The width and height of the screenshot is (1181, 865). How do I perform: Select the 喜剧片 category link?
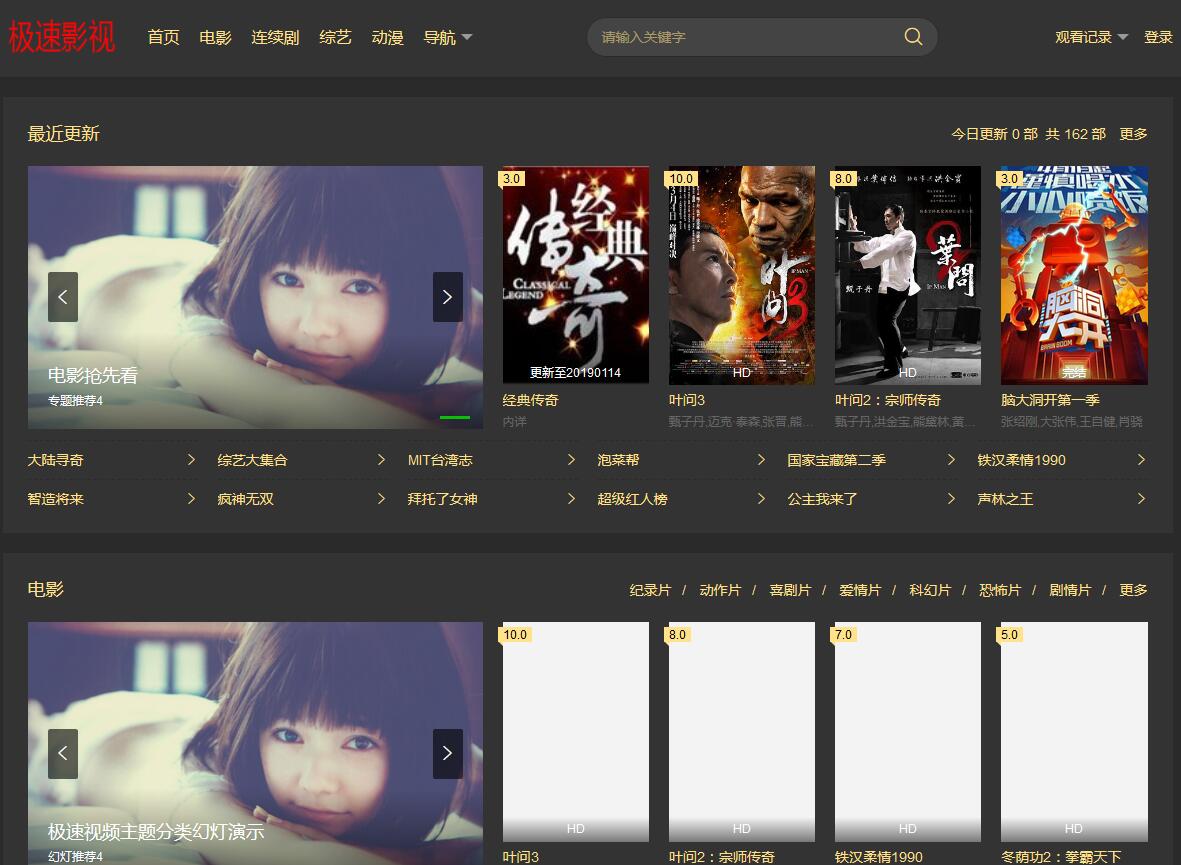coord(789,590)
